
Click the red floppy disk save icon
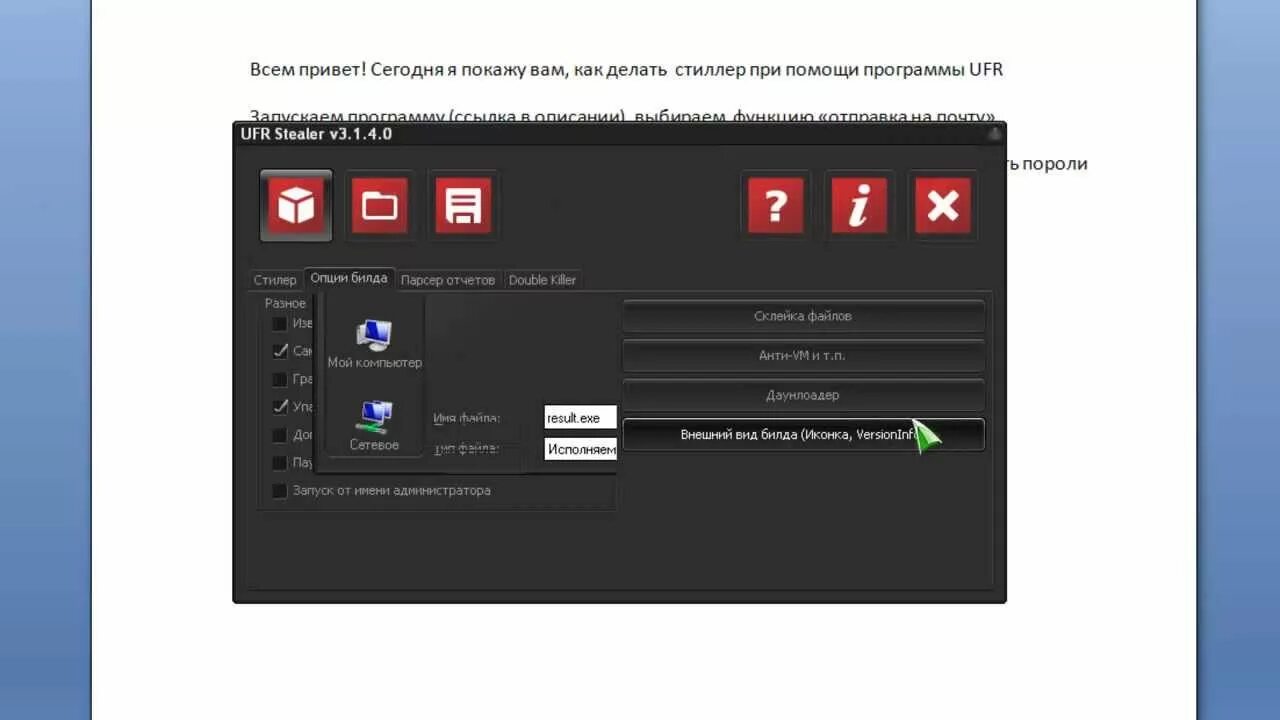tap(463, 205)
